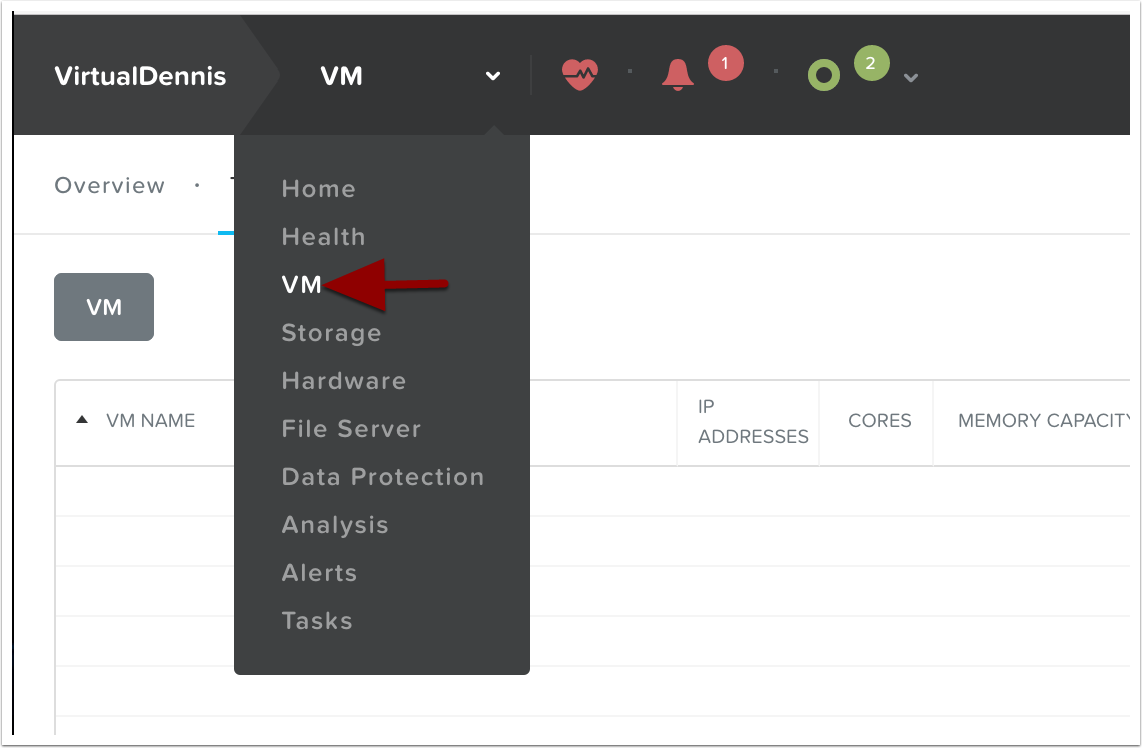Switch to the Overview tab

tap(110, 185)
